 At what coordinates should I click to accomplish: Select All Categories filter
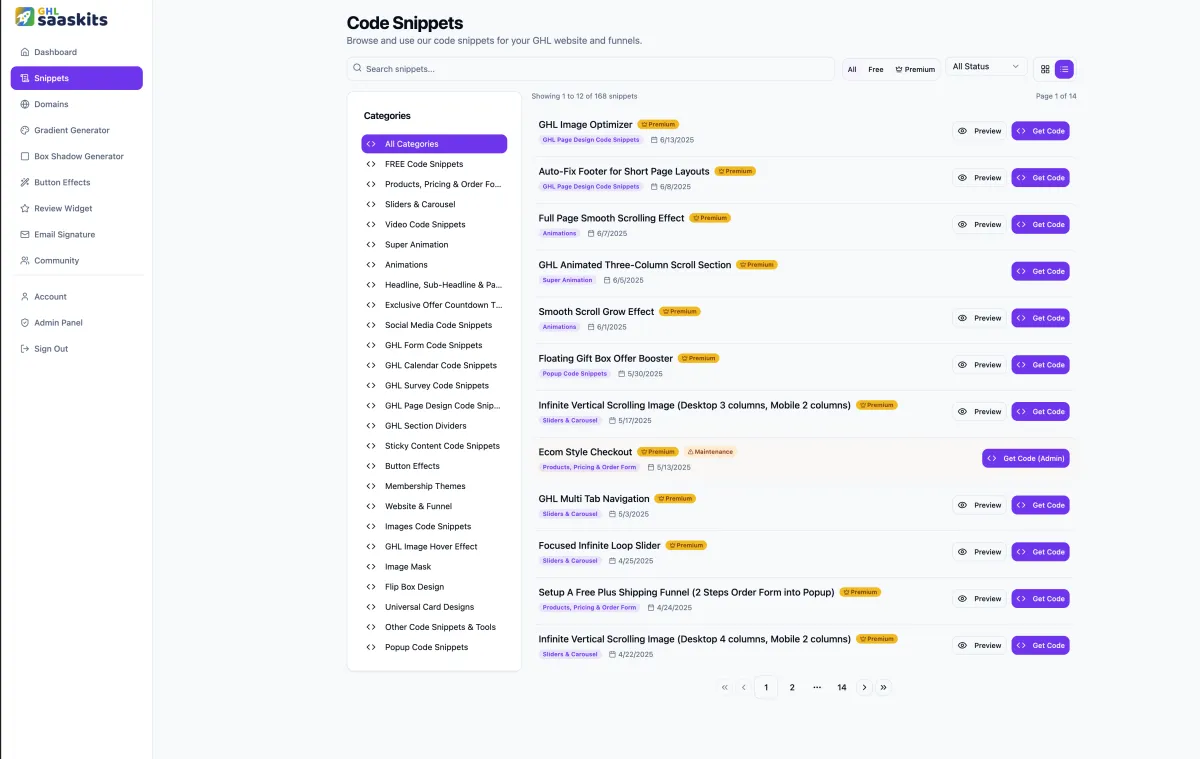434,144
